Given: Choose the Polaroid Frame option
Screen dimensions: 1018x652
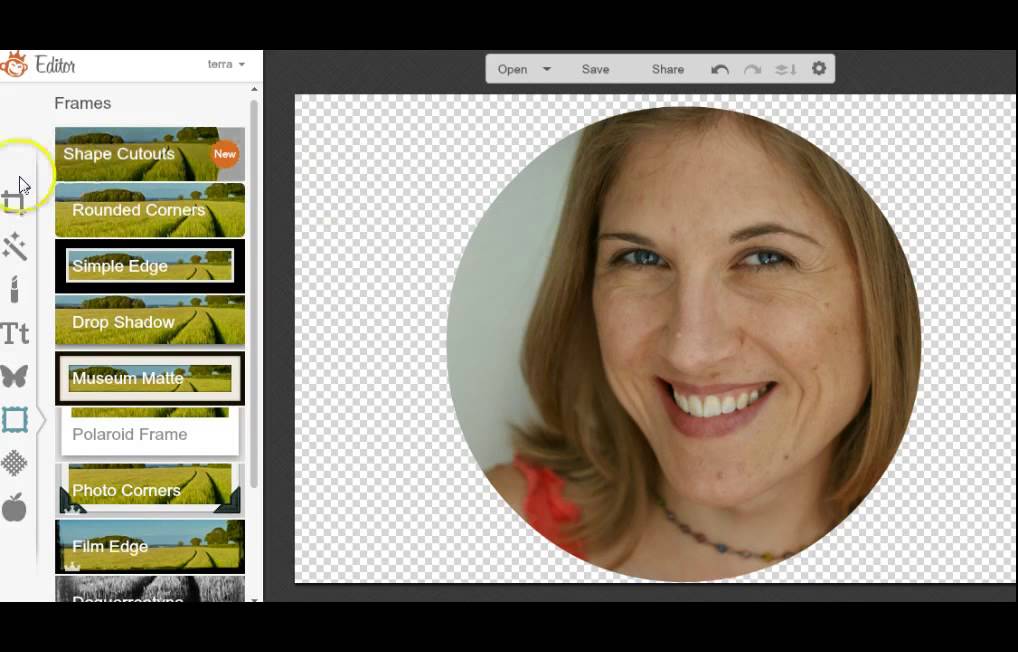Looking at the screenshot, I should (x=150, y=434).
